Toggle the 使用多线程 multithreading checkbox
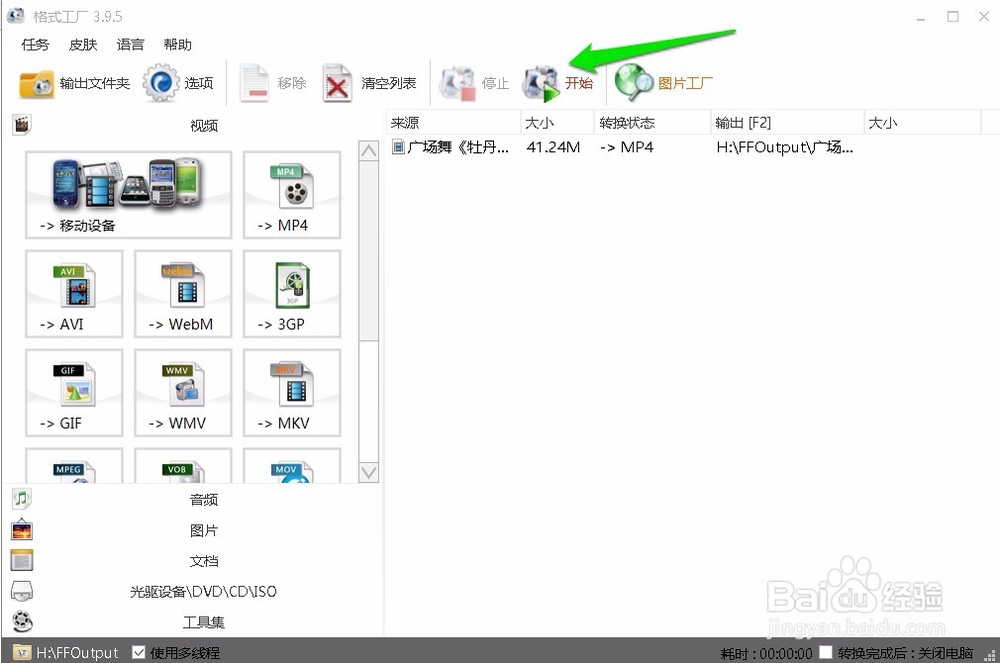The height and width of the screenshot is (663, 1000). coord(138,652)
